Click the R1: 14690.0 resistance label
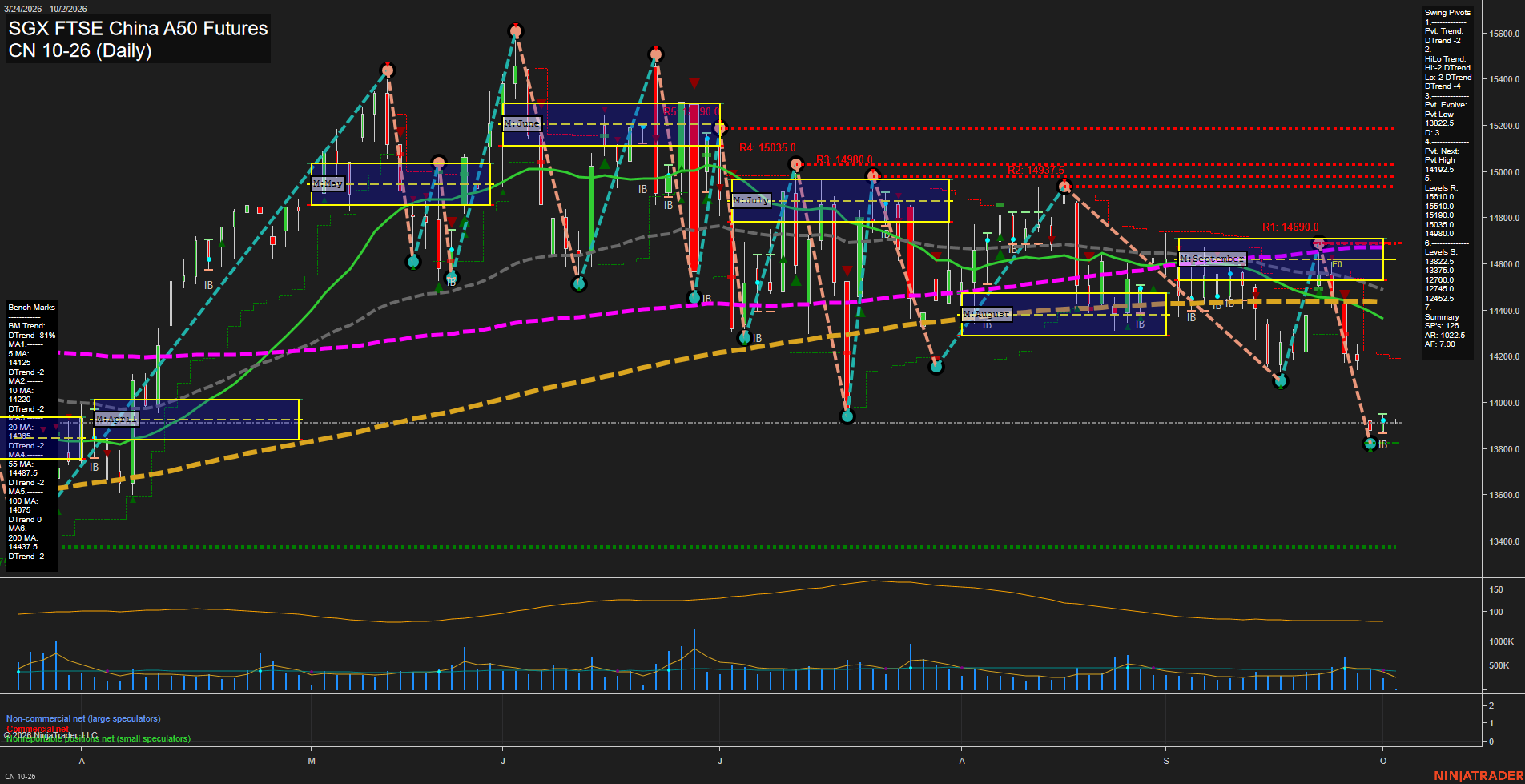 pyautogui.click(x=1290, y=227)
